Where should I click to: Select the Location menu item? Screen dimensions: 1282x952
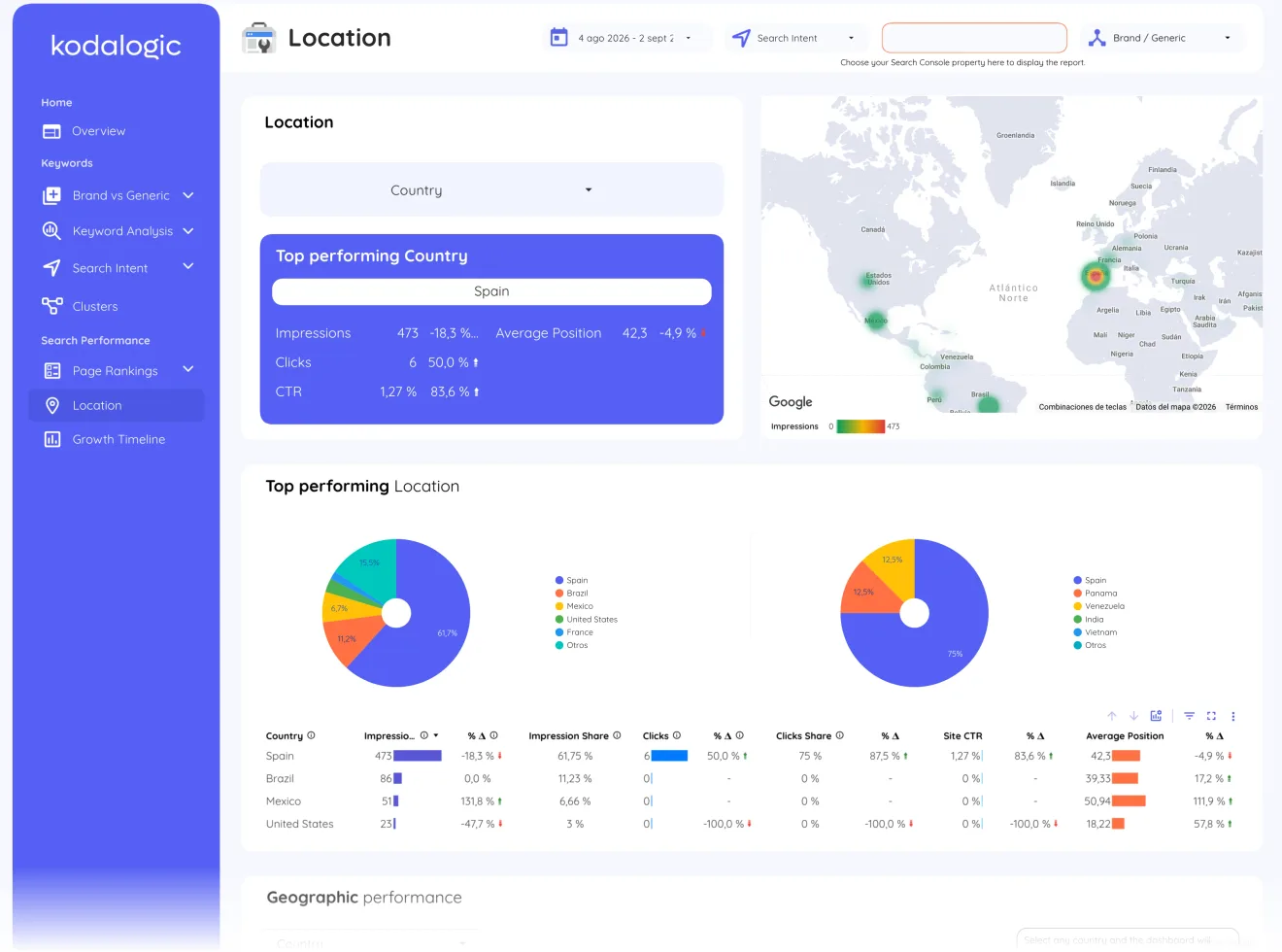[x=117, y=405]
